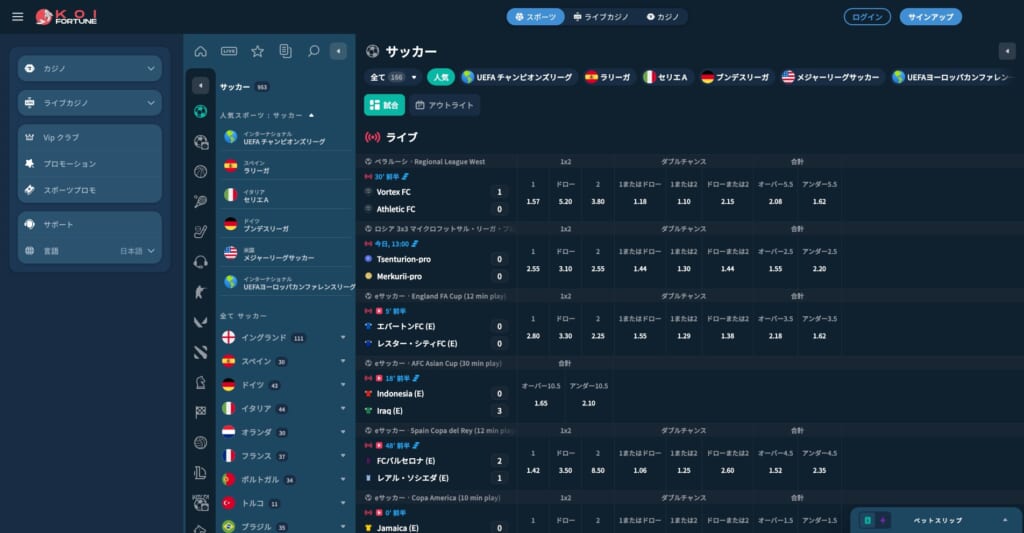Open セリエA in popular leagues list
Screen dimensions: 1024x533
tap(286, 195)
